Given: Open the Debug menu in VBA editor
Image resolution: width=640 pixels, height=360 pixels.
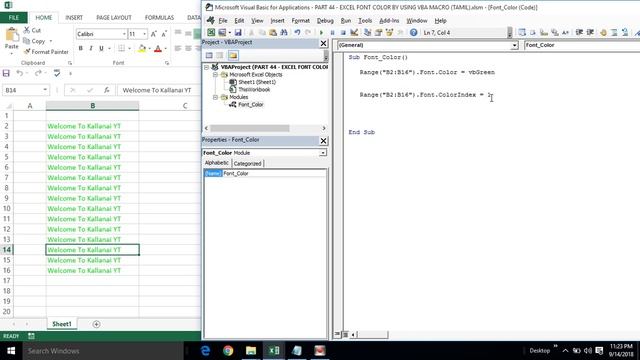Looking at the screenshot, I should (325, 21).
